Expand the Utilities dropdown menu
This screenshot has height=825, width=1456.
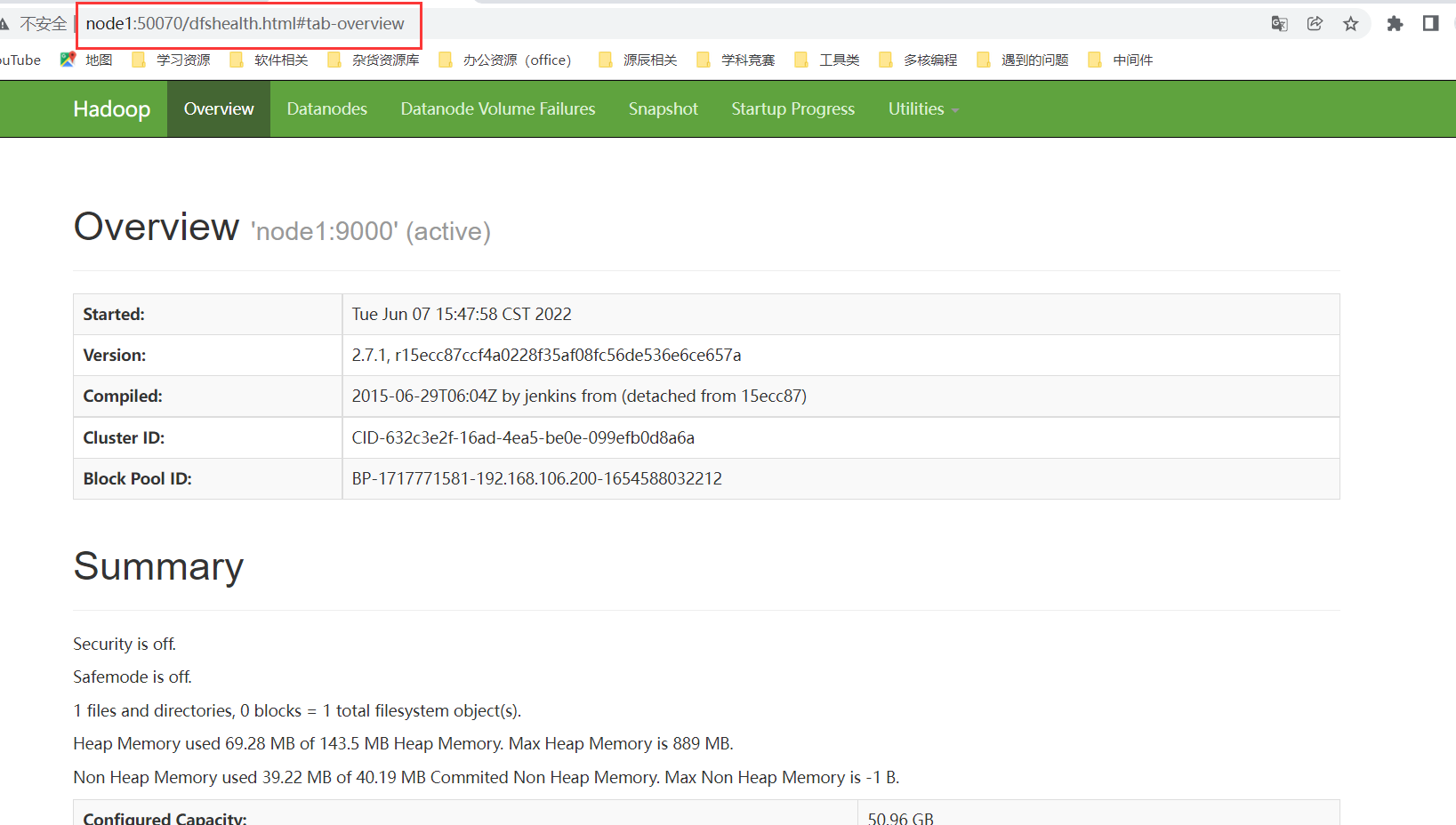(923, 108)
